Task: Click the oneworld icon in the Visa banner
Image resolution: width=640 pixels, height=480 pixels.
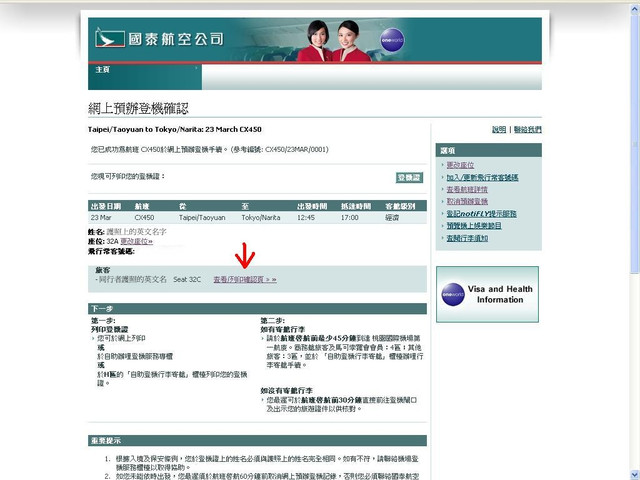Action: click(x=453, y=294)
